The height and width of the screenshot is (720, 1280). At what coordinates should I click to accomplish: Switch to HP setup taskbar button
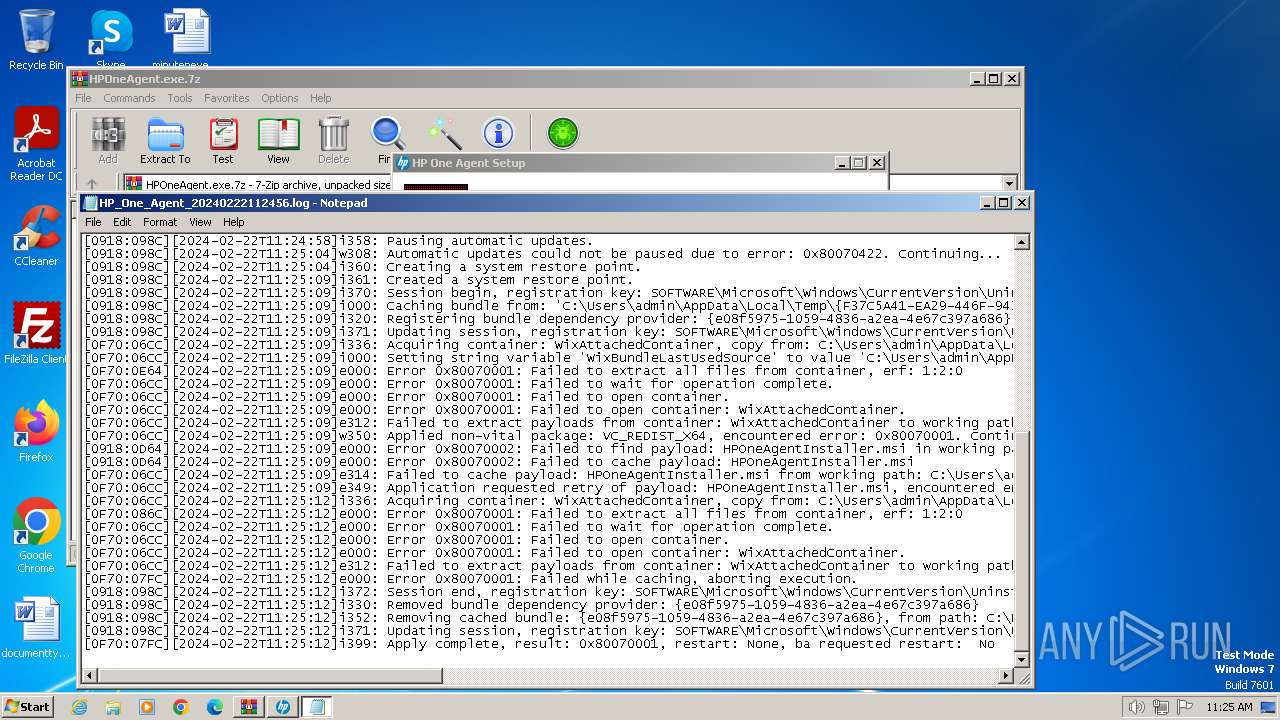point(282,707)
